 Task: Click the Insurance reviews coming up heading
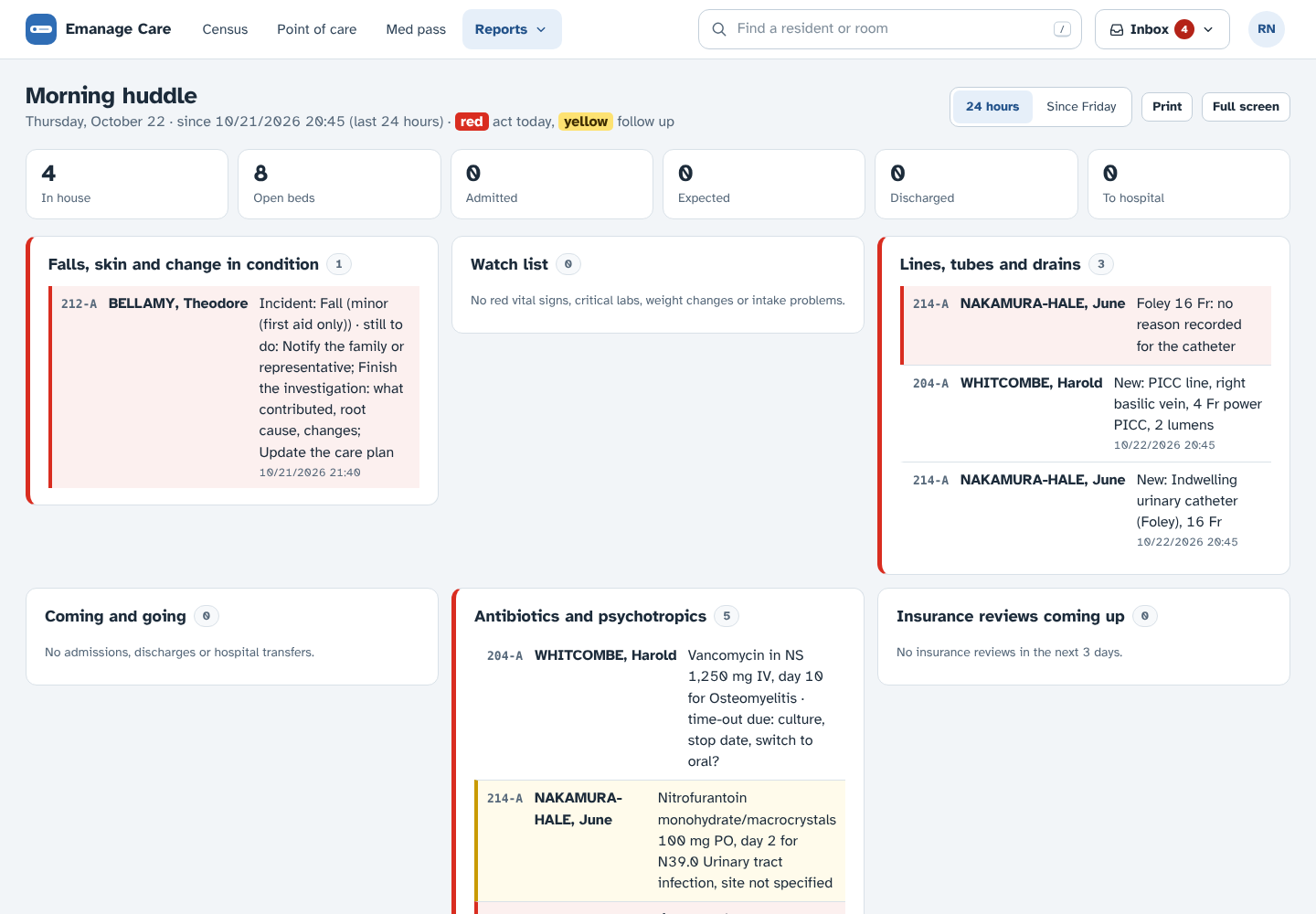[1011, 616]
